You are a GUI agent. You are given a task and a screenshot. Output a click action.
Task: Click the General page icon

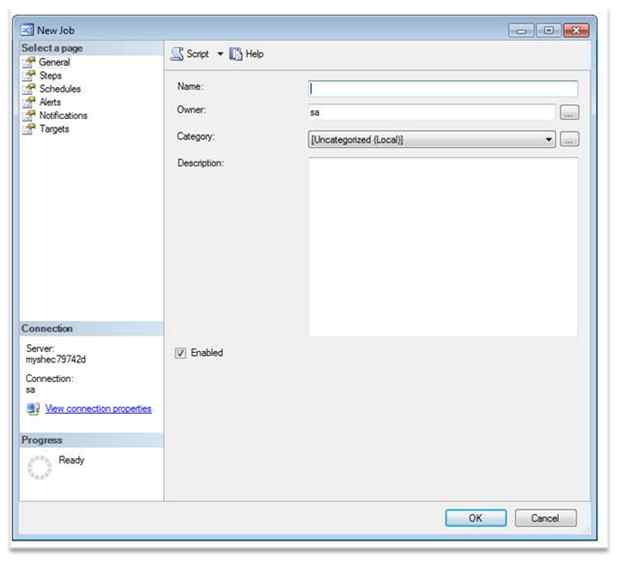coord(29,62)
